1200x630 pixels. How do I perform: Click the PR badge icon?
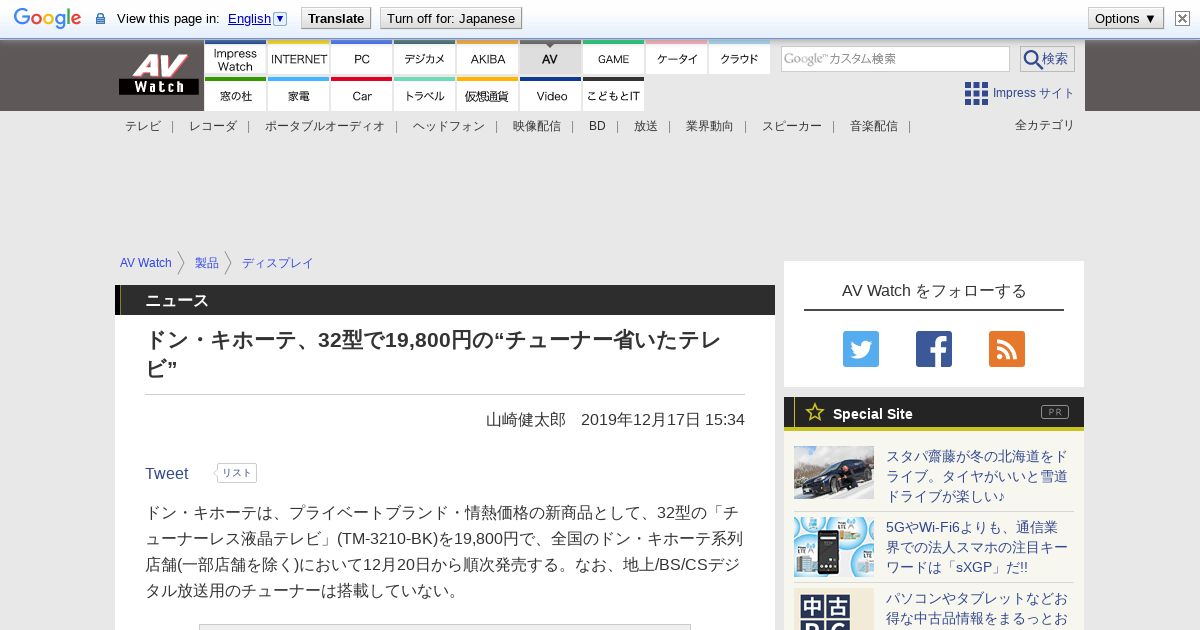coord(1055,412)
